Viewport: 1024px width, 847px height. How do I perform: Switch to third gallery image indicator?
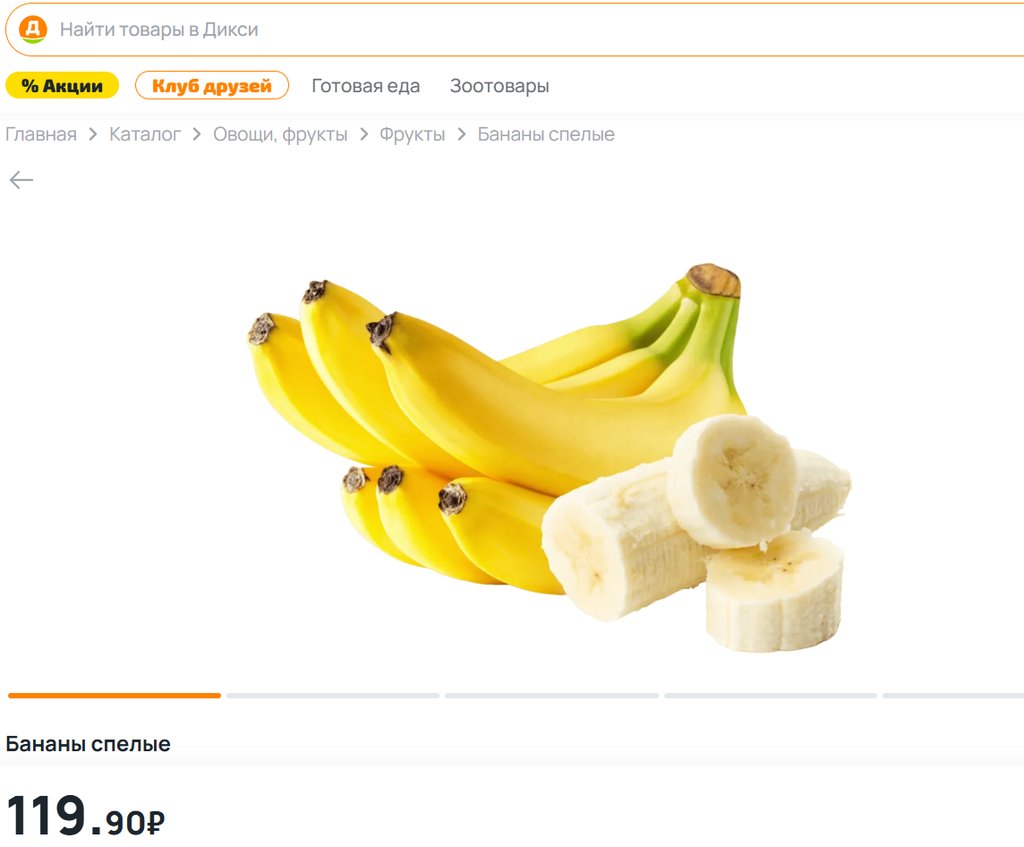(x=552, y=695)
